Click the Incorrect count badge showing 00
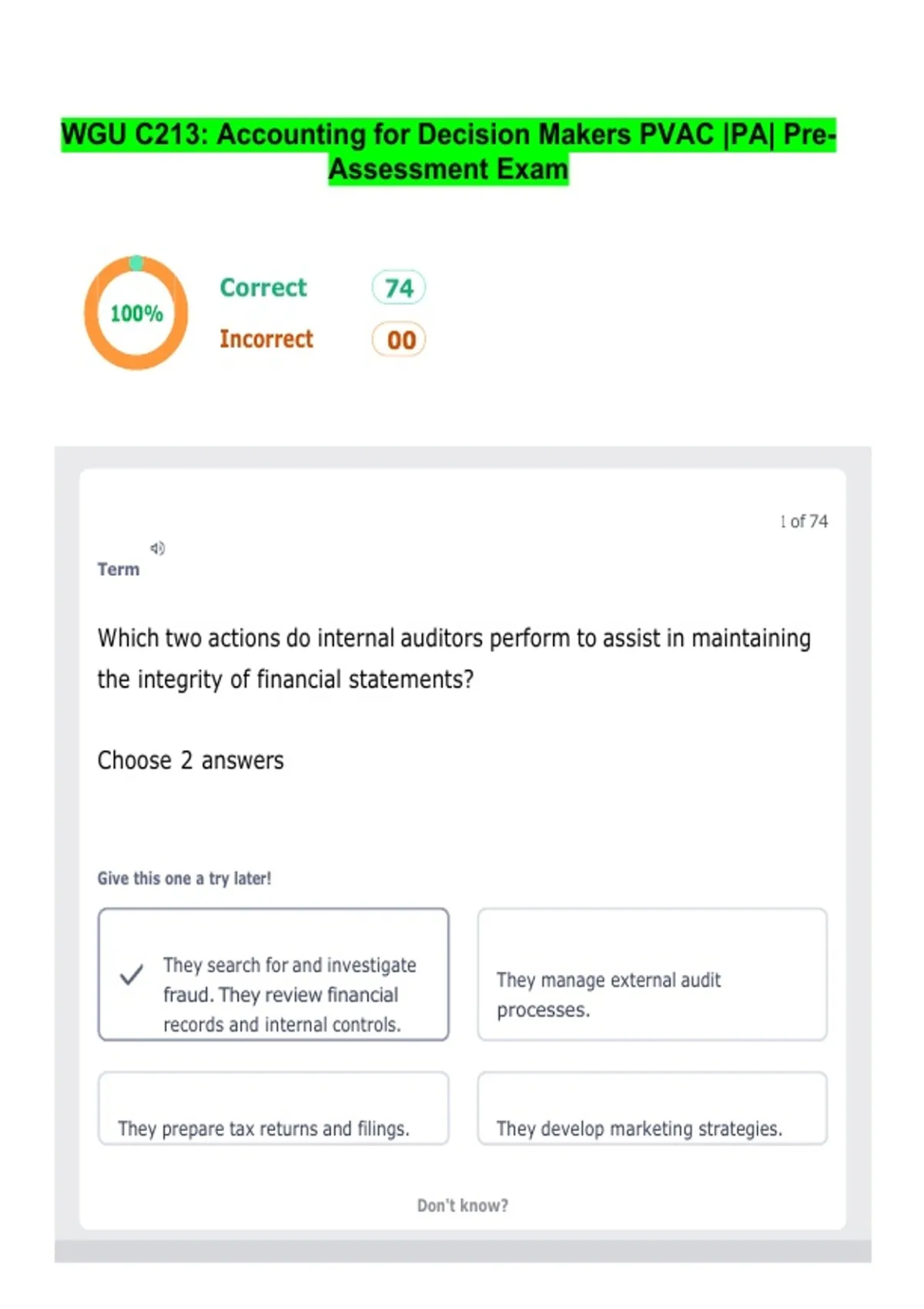This screenshot has height=1309, width=924. (399, 340)
